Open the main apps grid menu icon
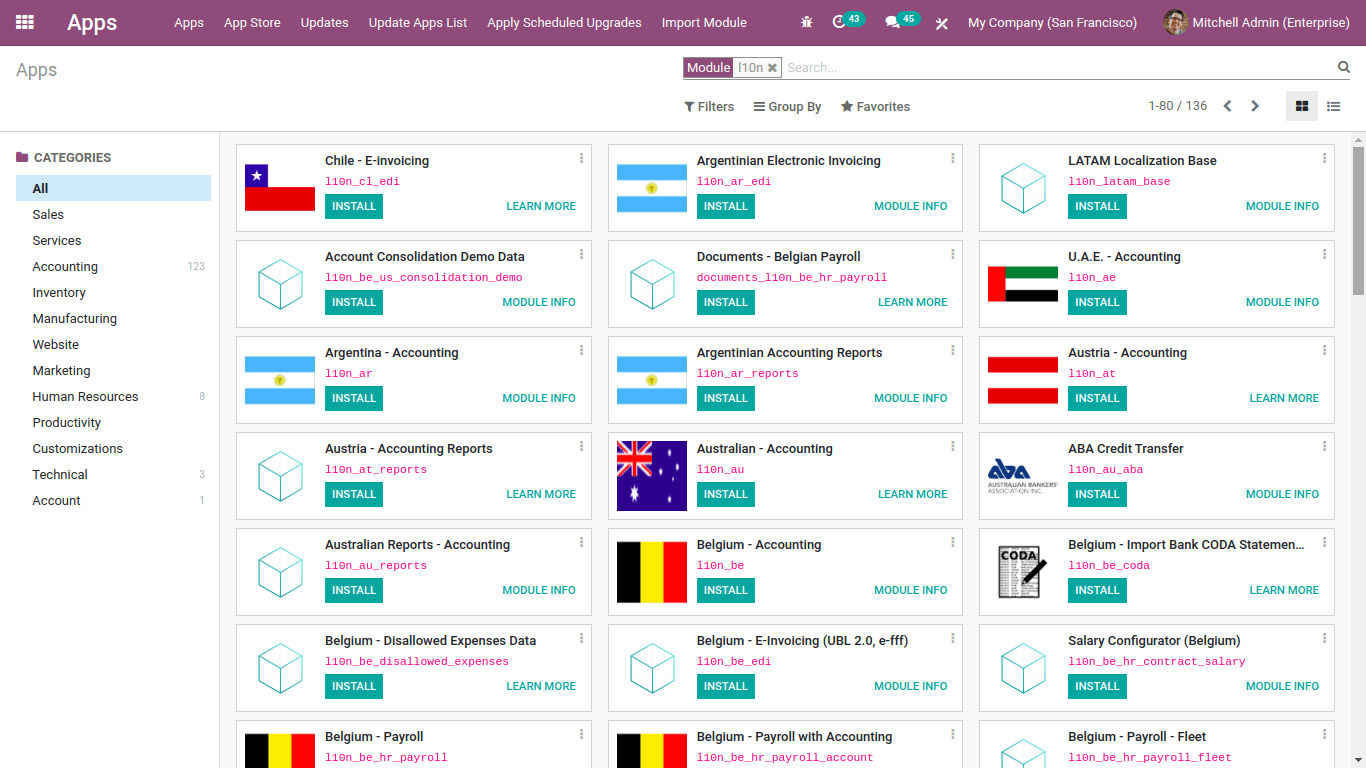Viewport: 1366px width, 768px height. [25, 22]
